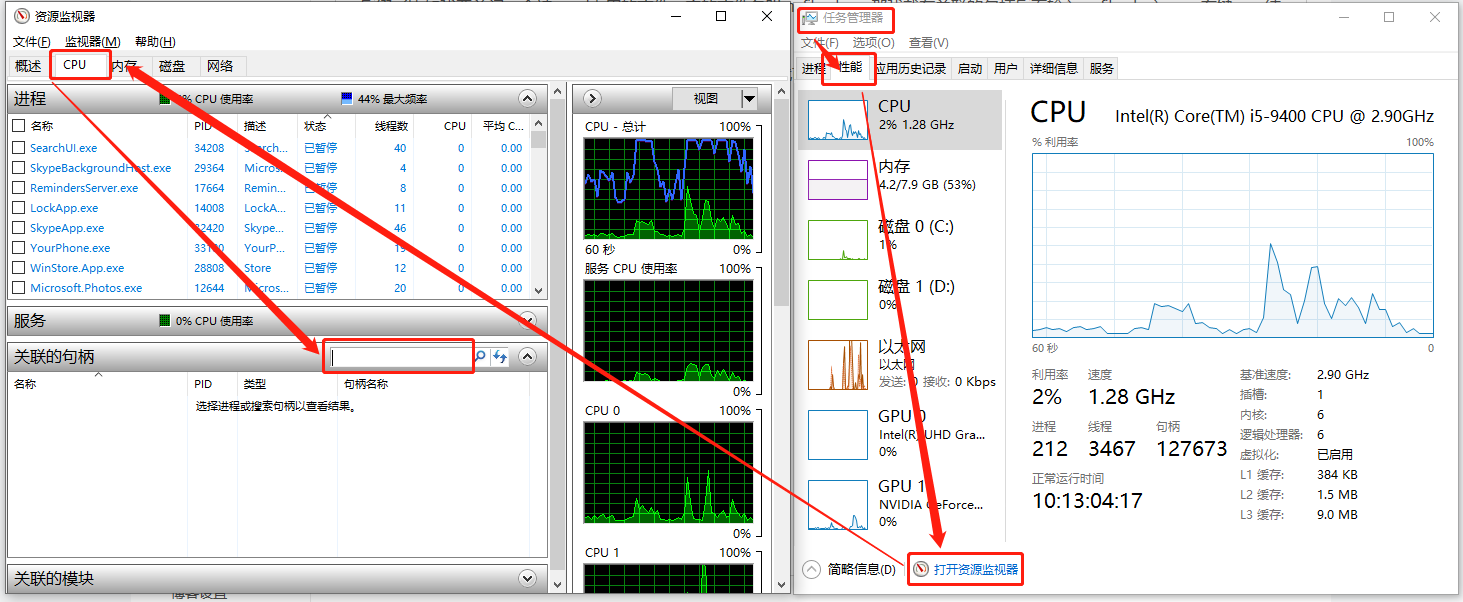Viewport: 1463px width, 602px height.
Task: Click process list scrollbar down arrow
Action: click(539, 289)
